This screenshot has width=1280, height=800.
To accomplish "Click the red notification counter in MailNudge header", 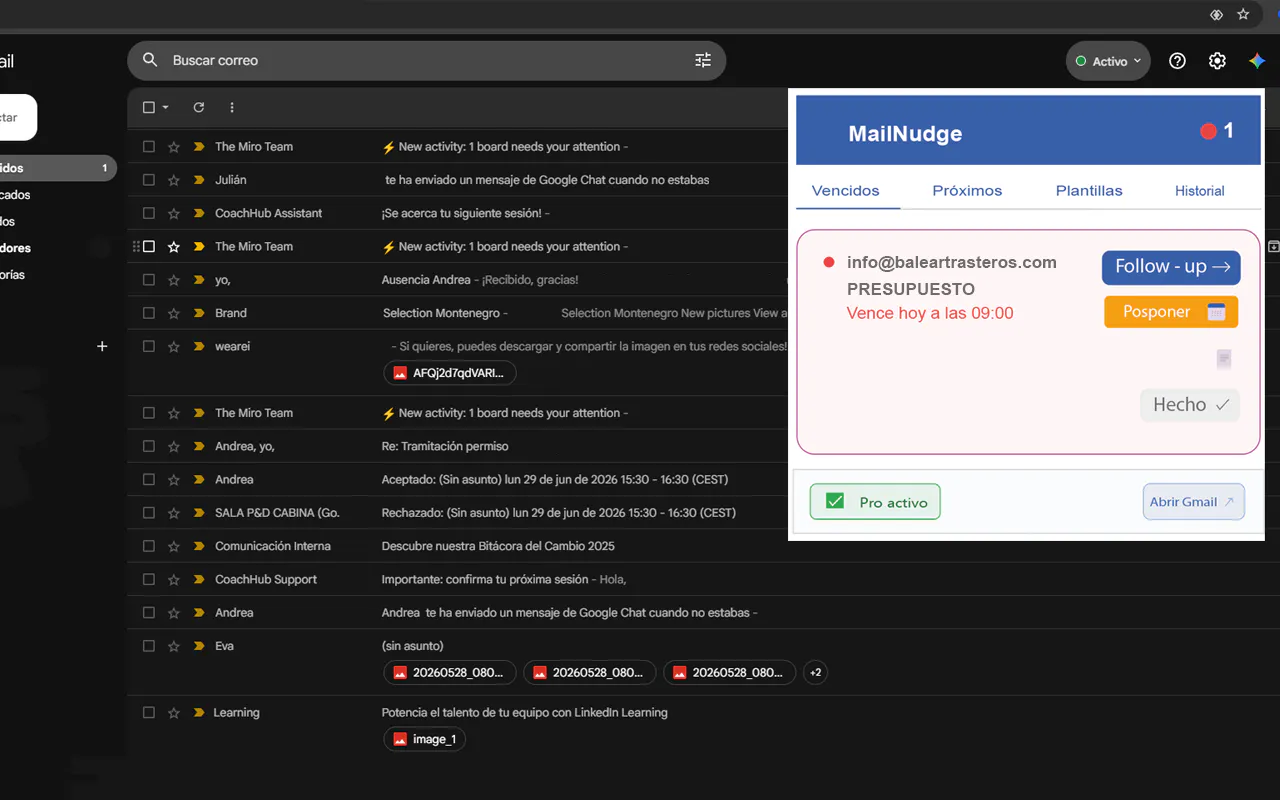I will 1216,131.
